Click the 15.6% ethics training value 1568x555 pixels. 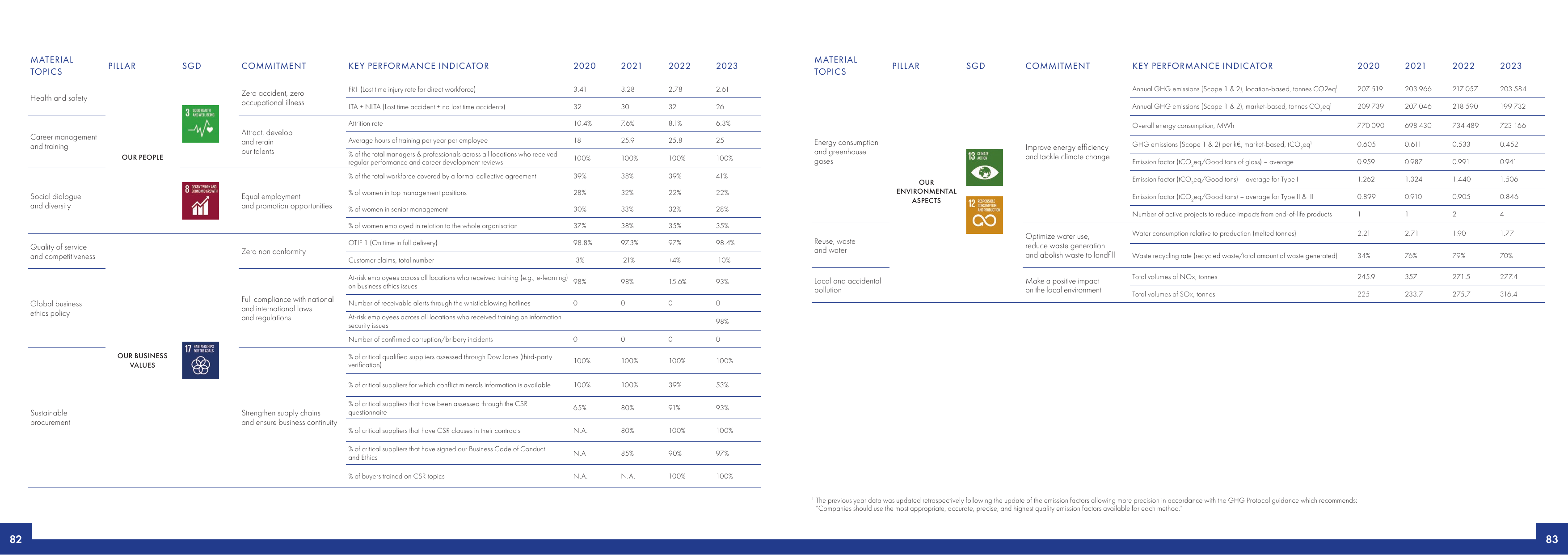point(678,281)
